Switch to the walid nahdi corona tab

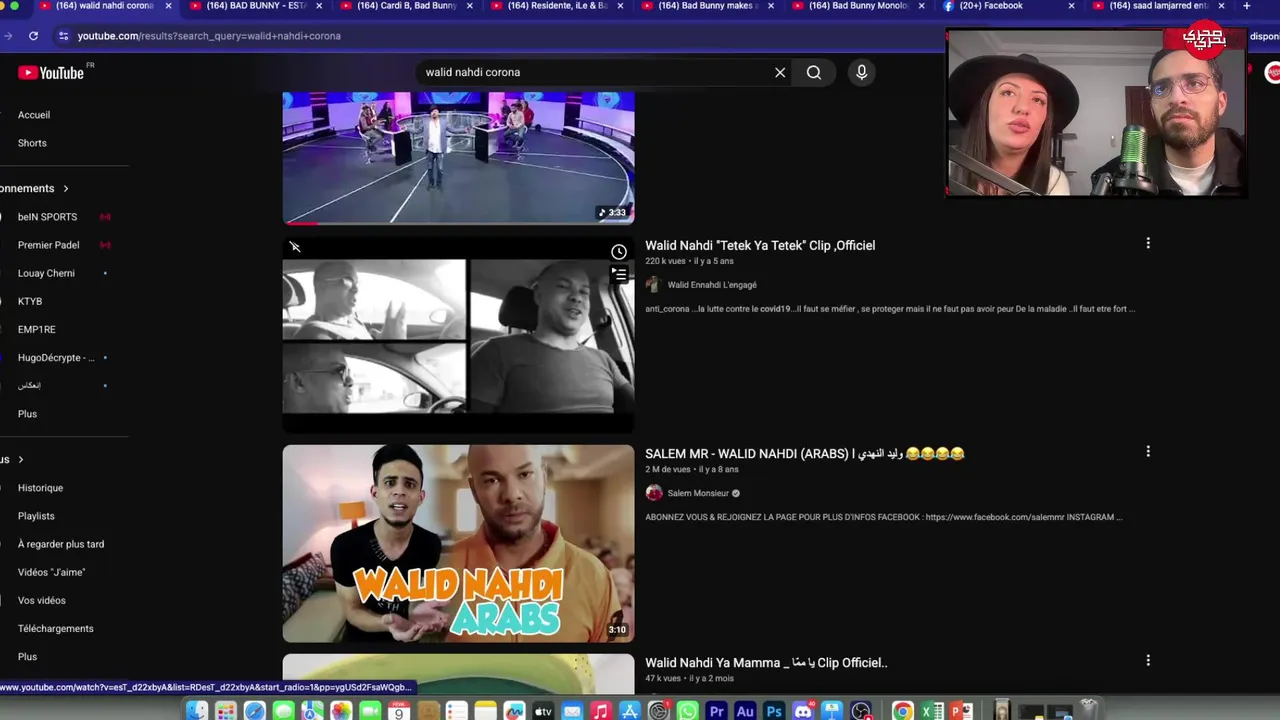click(x=104, y=6)
